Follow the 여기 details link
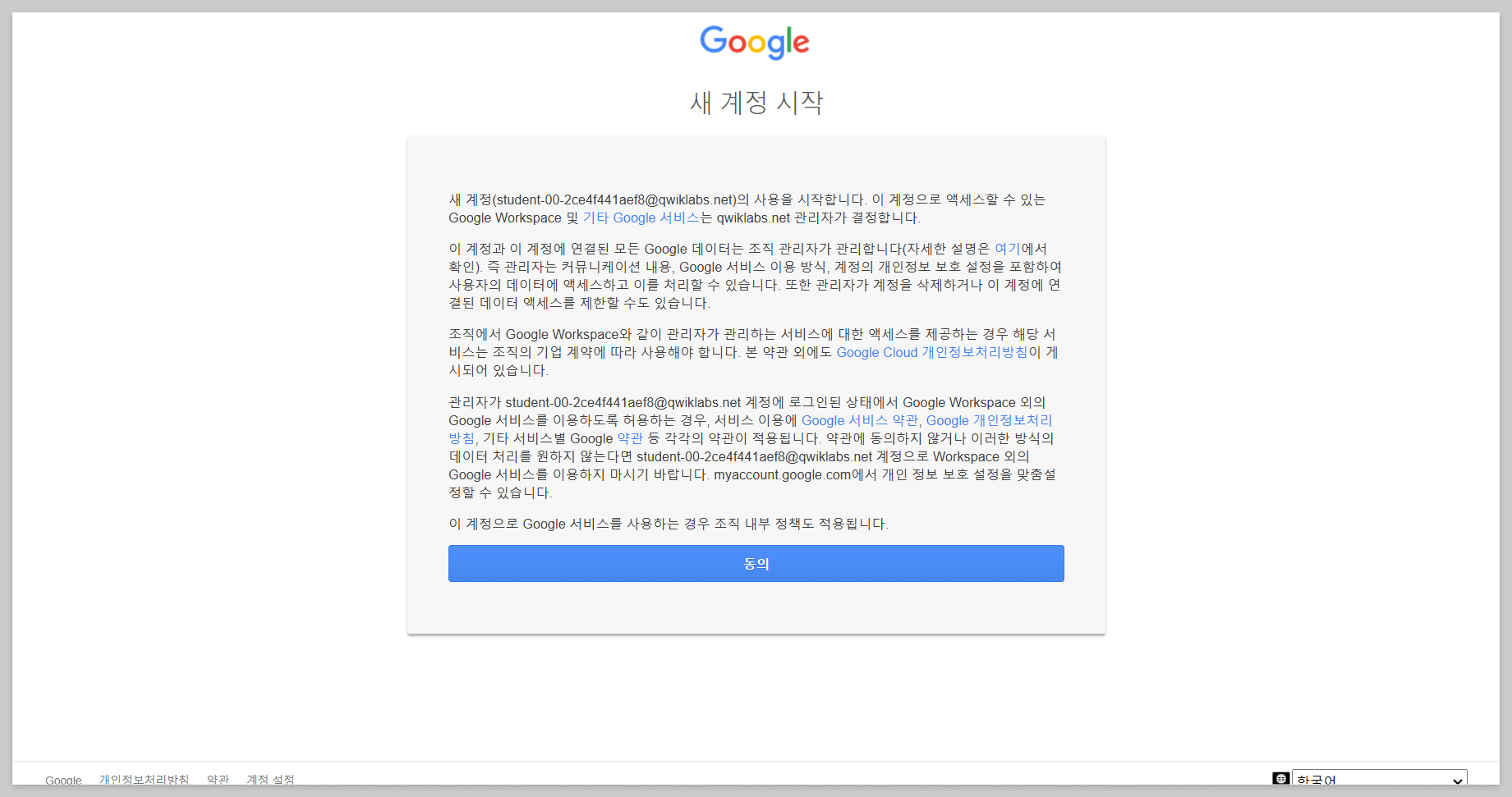 pos(1007,249)
